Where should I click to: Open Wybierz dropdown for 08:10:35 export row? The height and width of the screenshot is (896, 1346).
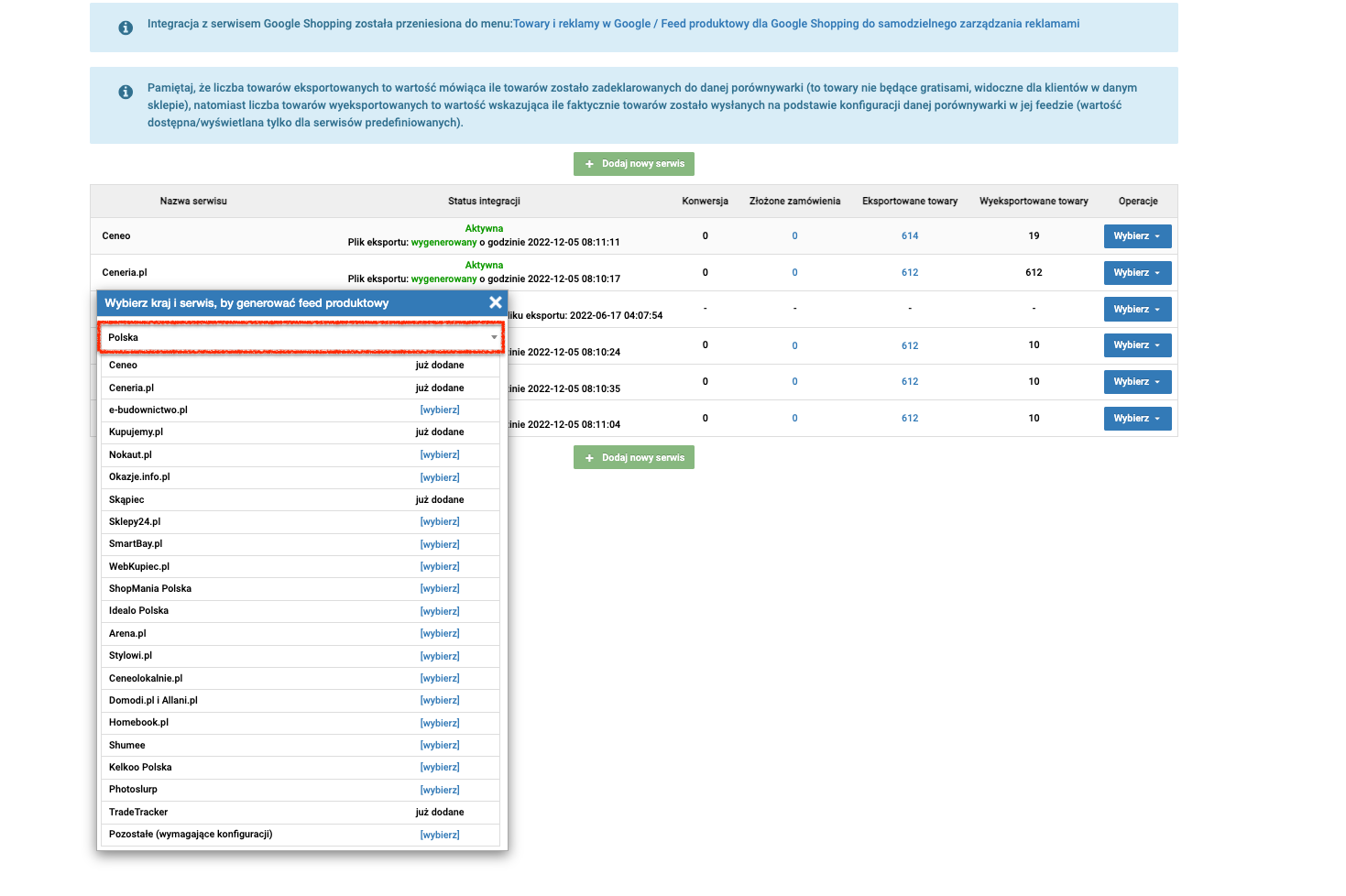(x=1137, y=382)
